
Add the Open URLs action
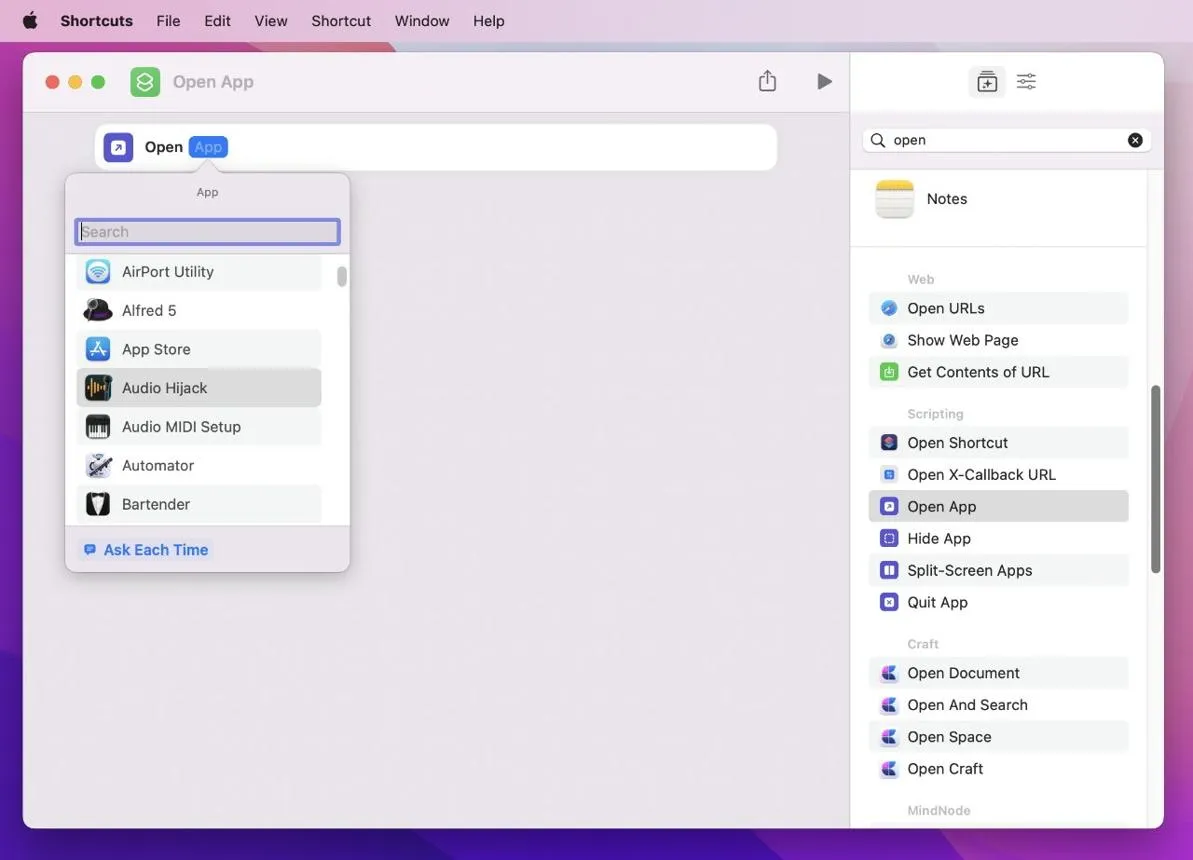point(998,308)
